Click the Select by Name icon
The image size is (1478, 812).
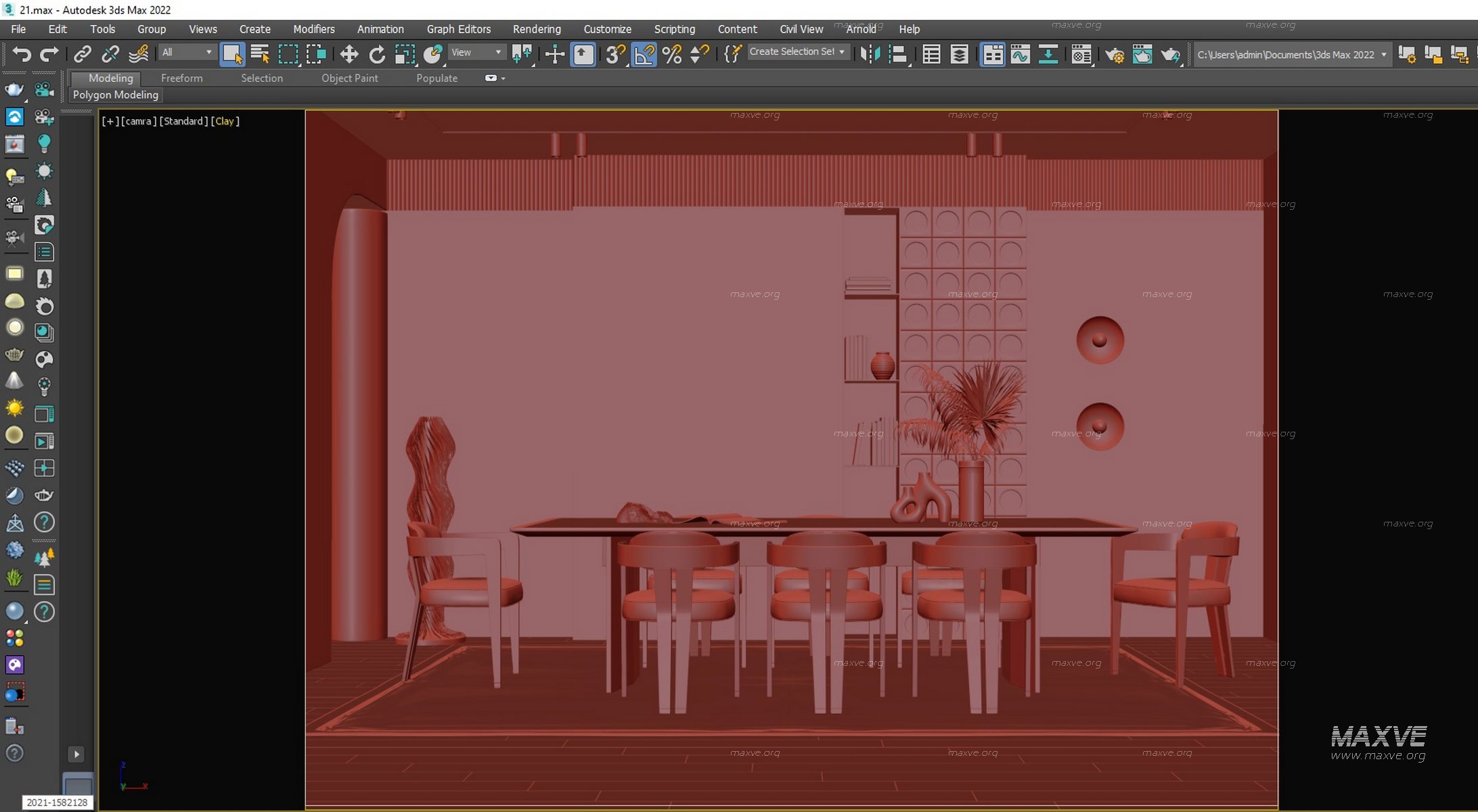pos(260,54)
